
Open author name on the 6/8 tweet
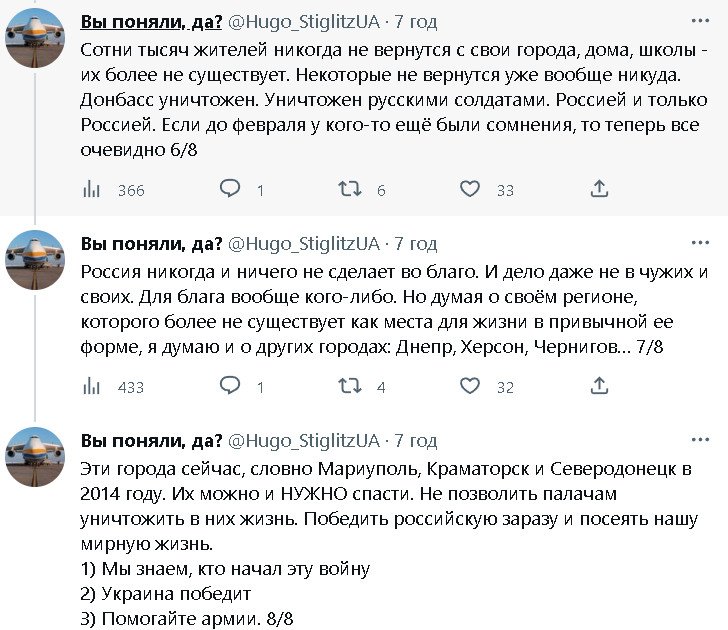pyautogui.click(x=151, y=21)
